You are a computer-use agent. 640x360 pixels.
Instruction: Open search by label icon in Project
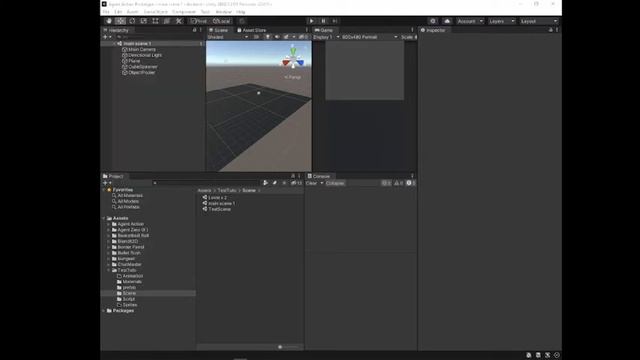(275, 183)
